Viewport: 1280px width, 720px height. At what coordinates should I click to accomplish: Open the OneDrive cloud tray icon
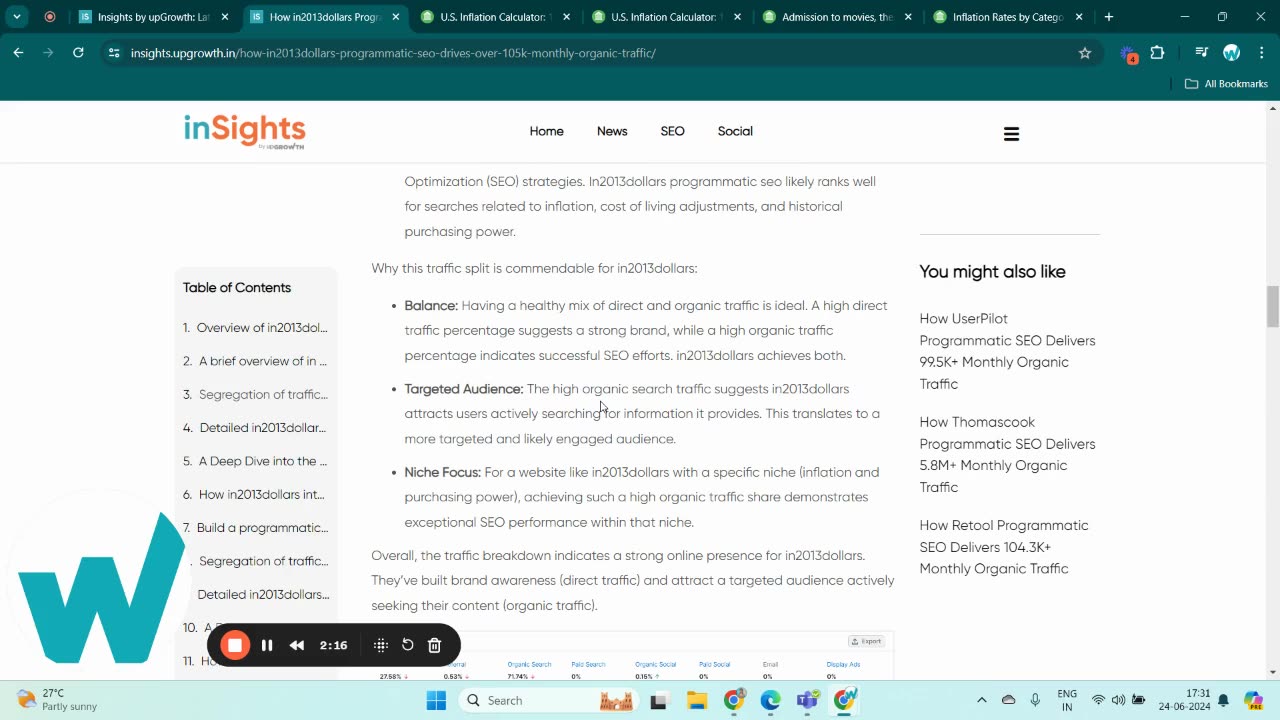1008,700
